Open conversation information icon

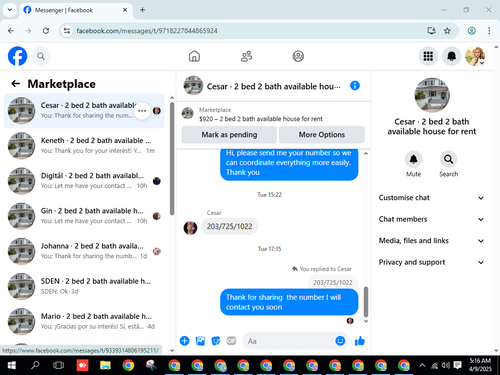(355, 86)
